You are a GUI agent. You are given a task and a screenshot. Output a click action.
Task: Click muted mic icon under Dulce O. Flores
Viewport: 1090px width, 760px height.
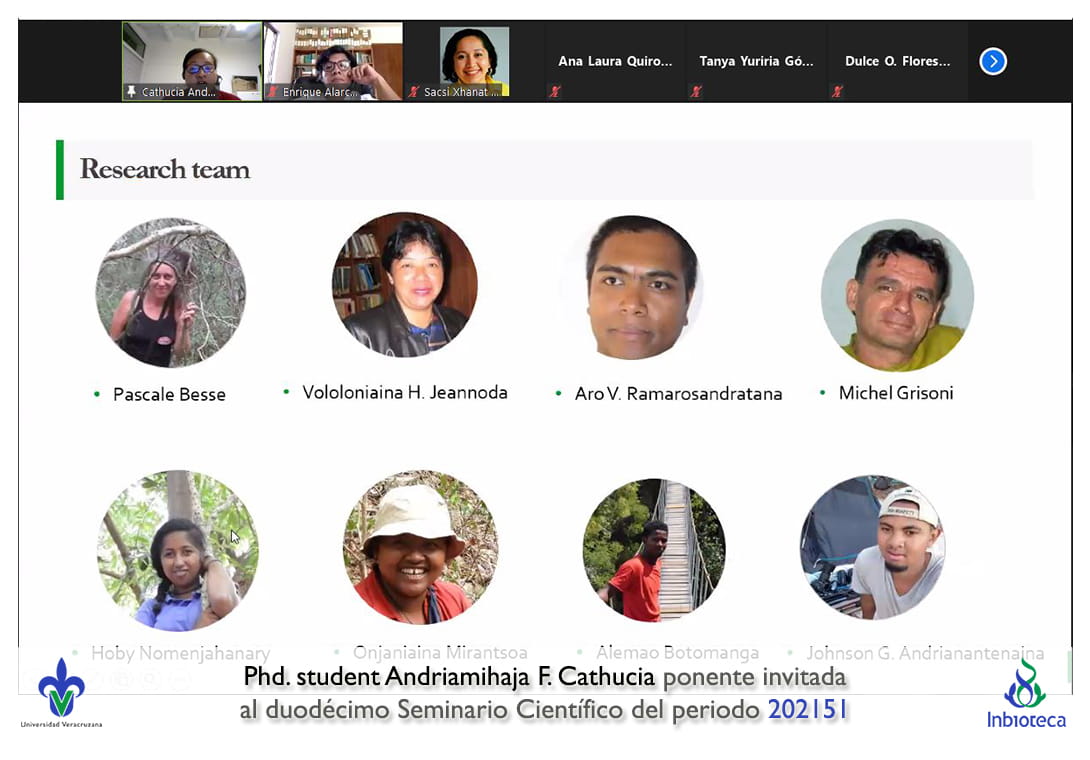(837, 92)
